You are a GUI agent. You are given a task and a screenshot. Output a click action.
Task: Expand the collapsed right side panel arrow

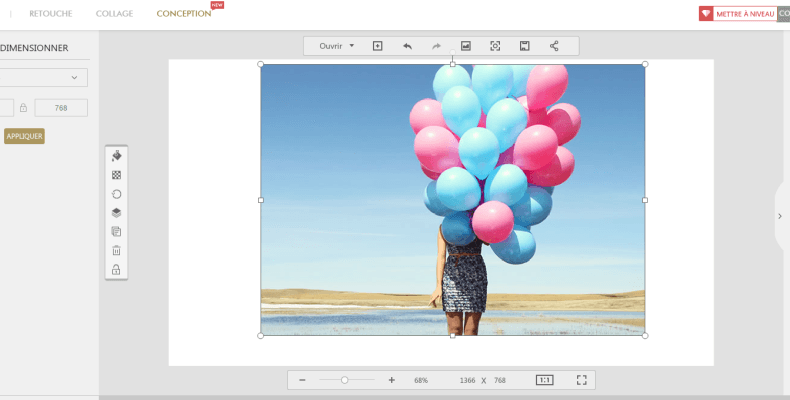click(780, 216)
